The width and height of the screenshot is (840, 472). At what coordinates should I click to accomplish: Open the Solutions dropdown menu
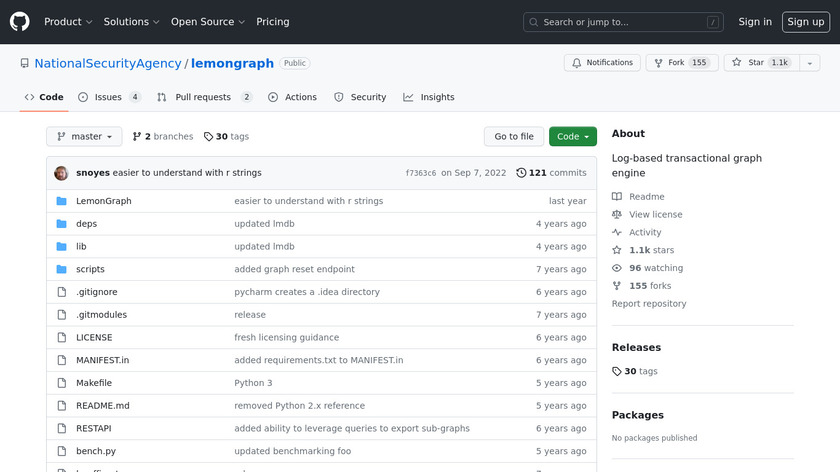point(131,22)
